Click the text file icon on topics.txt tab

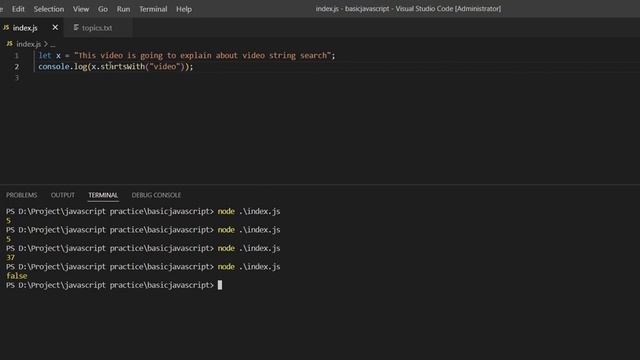76,27
